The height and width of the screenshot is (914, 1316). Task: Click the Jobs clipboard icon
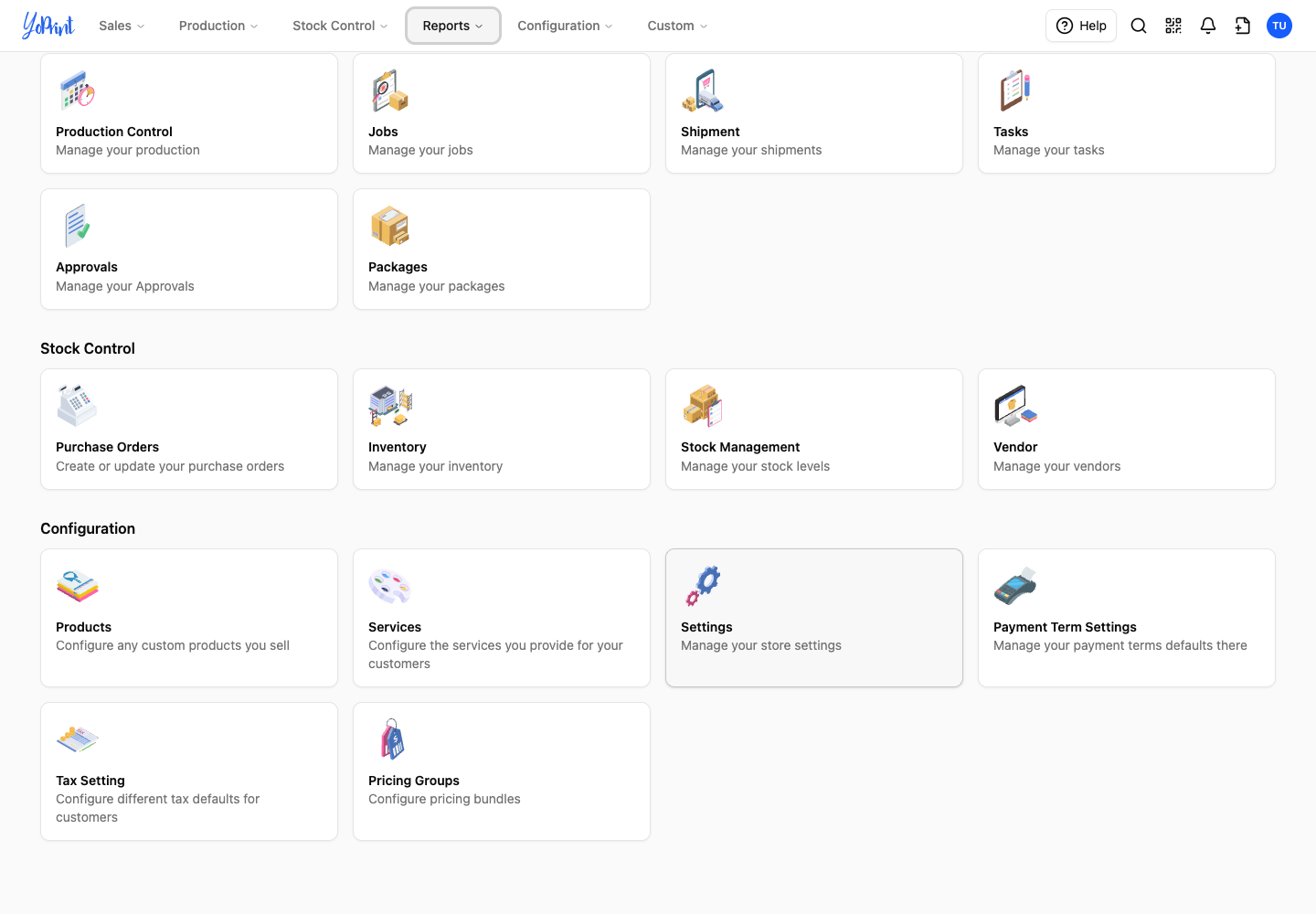point(390,90)
